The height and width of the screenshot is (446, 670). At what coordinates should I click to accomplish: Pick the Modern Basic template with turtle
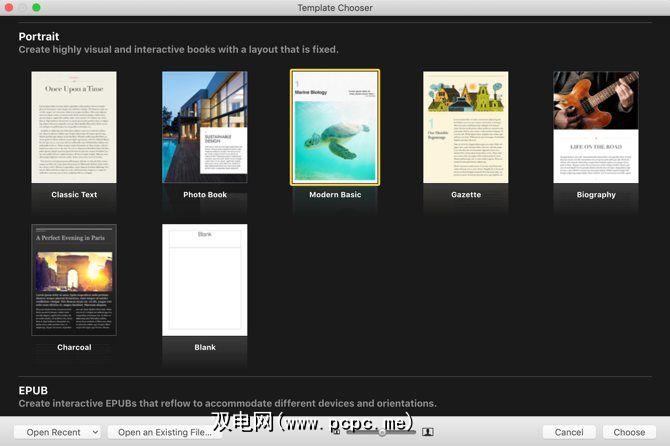(335, 127)
